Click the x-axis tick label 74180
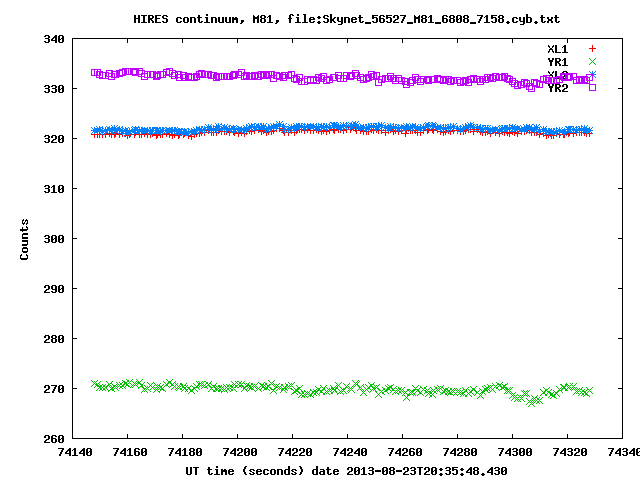Image resolution: width=640 pixels, height=480 pixels. click(x=185, y=452)
